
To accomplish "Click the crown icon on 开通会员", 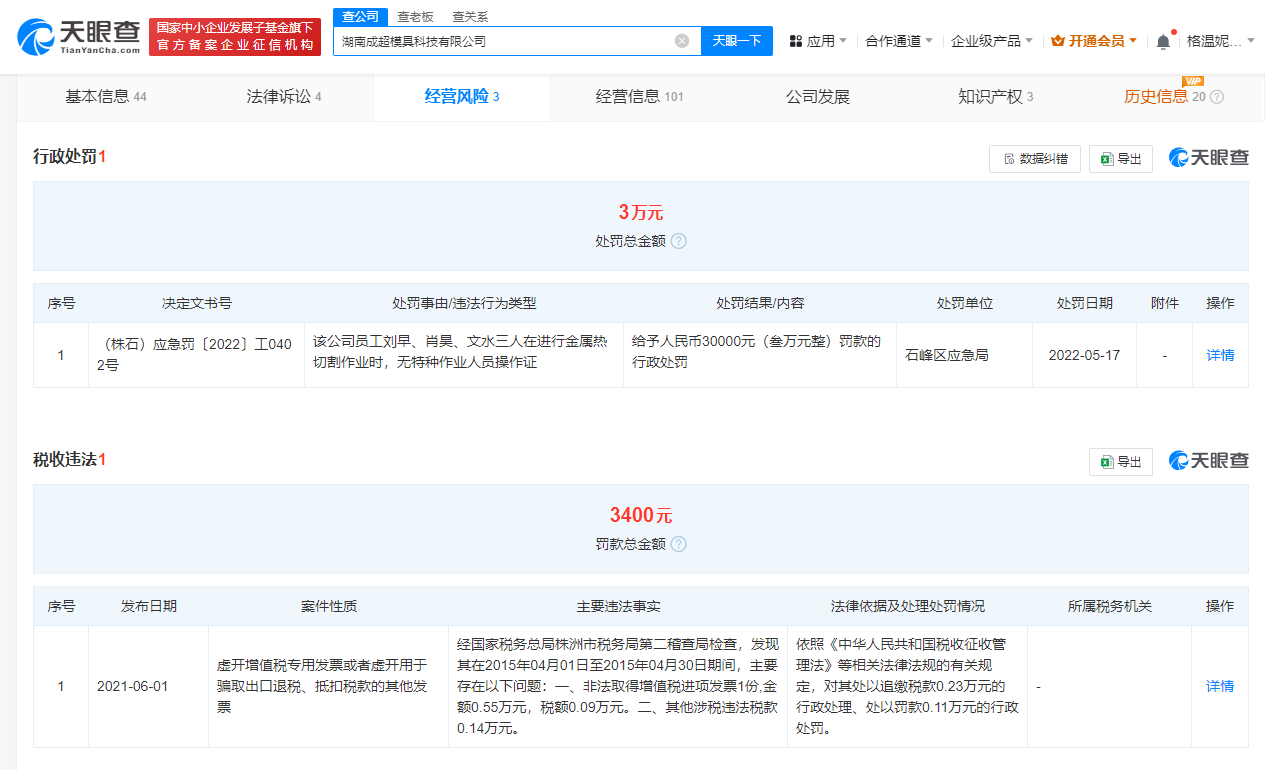I will point(1058,40).
